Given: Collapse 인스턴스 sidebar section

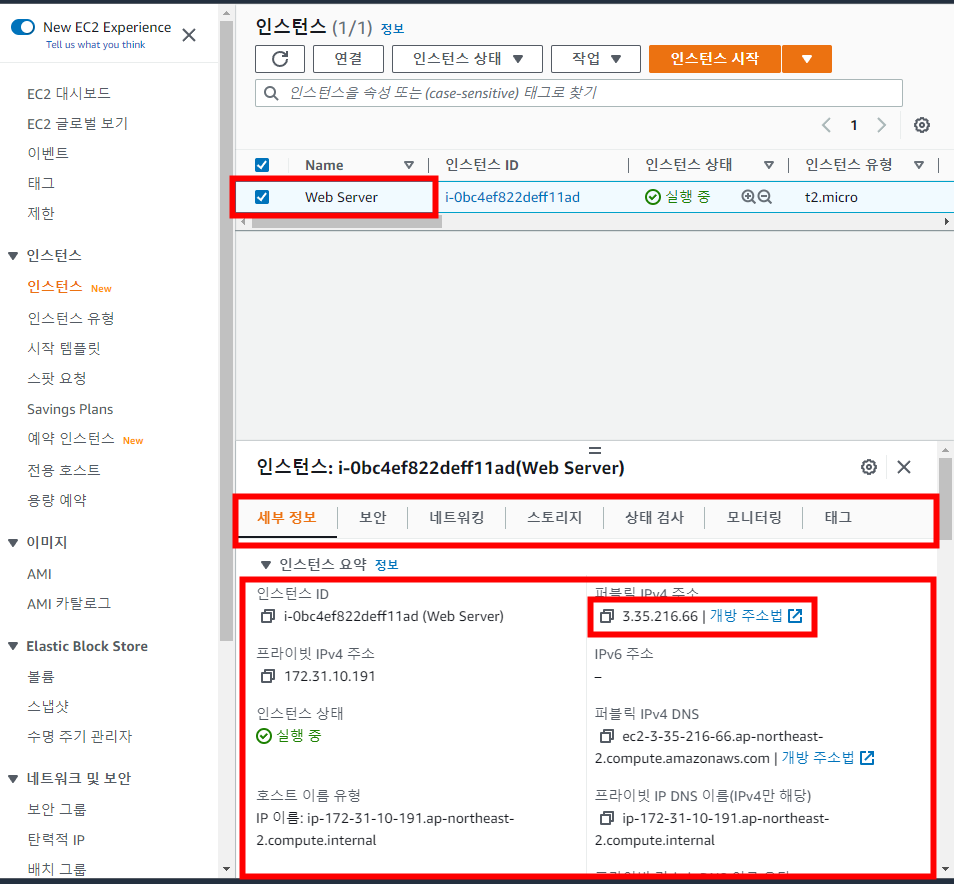Looking at the screenshot, I should pos(13,256).
